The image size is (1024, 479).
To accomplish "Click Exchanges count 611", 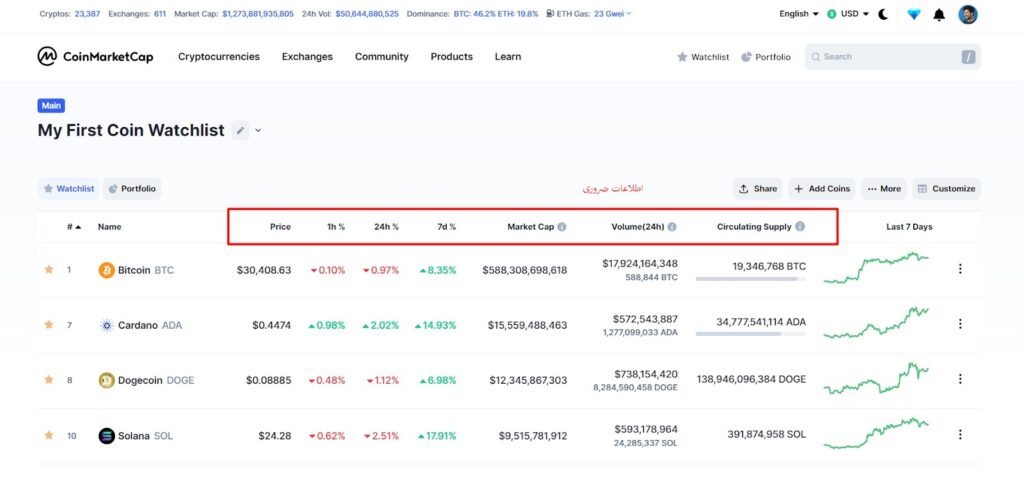I will [160, 13].
